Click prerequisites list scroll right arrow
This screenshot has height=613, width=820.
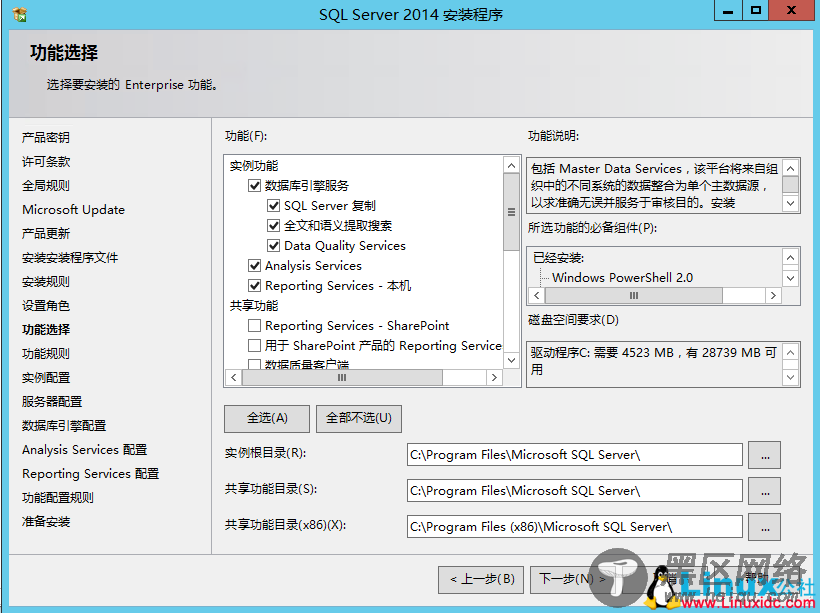click(x=773, y=296)
